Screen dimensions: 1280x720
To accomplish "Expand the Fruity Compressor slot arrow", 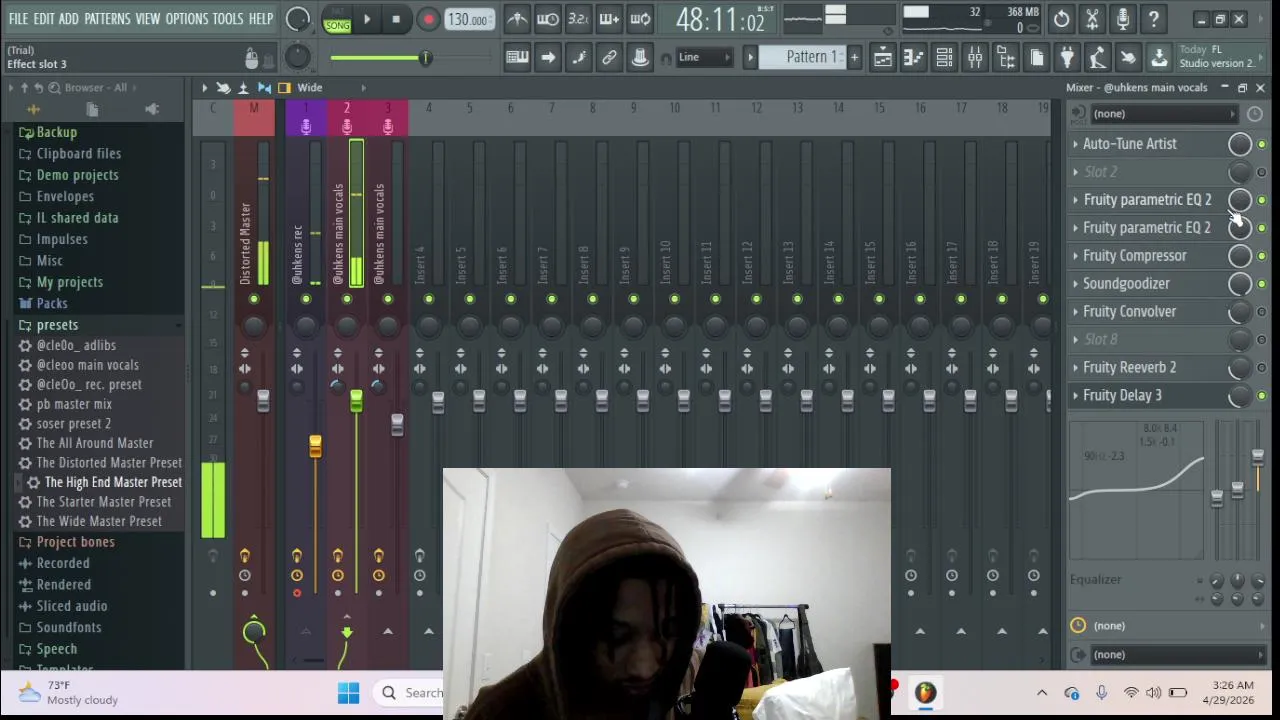I will click(x=1076, y=256).
